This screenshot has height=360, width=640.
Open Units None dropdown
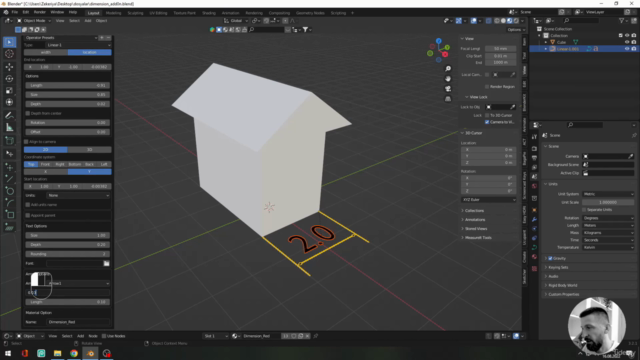(x=78, y=195)
